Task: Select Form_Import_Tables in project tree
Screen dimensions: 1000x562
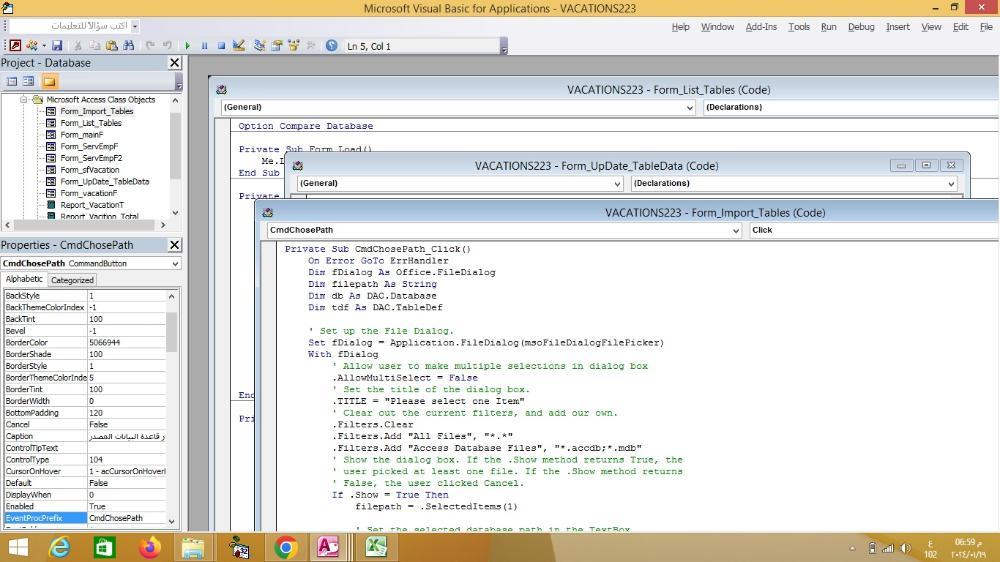Action: 96,111
